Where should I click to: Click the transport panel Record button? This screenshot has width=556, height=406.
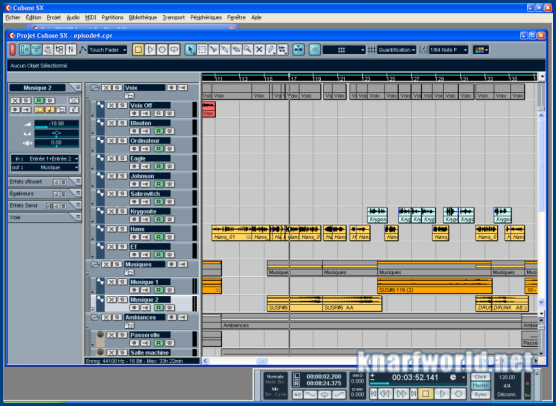(458, 394)
